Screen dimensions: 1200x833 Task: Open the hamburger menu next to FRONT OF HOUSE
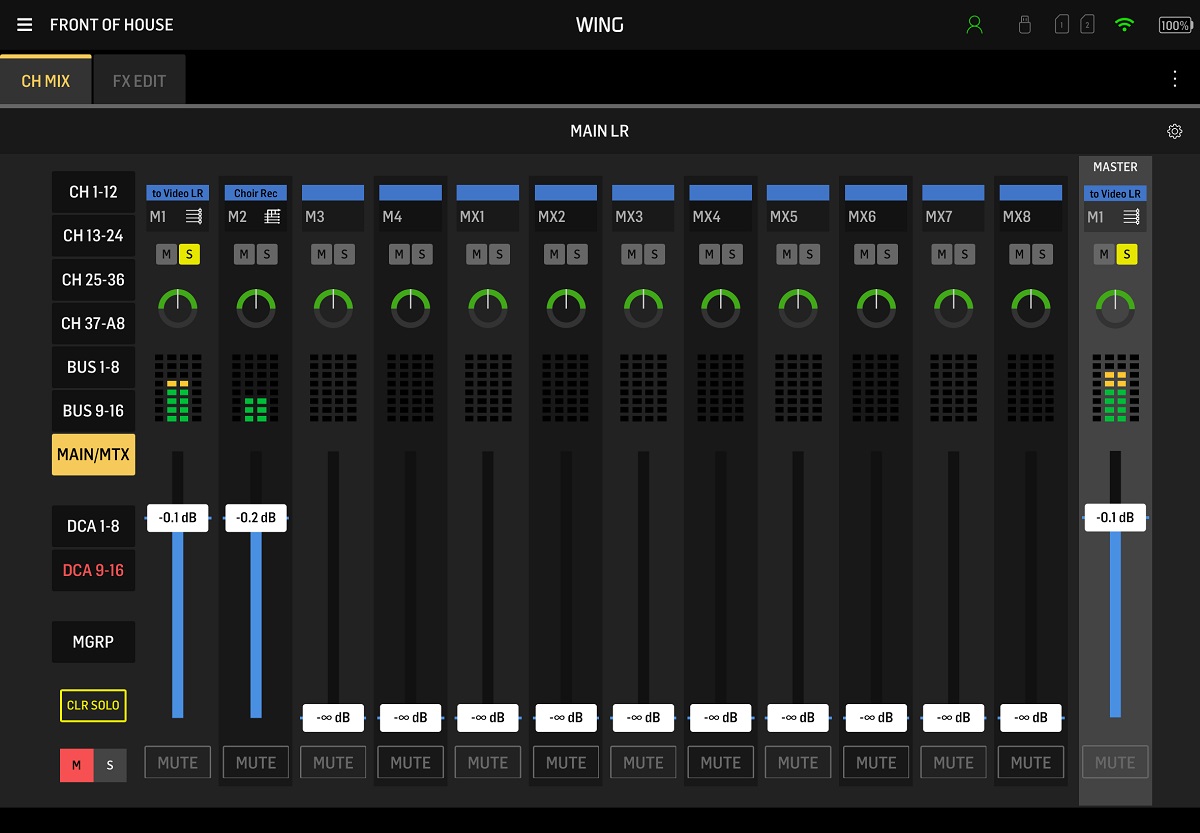point(25,25)
